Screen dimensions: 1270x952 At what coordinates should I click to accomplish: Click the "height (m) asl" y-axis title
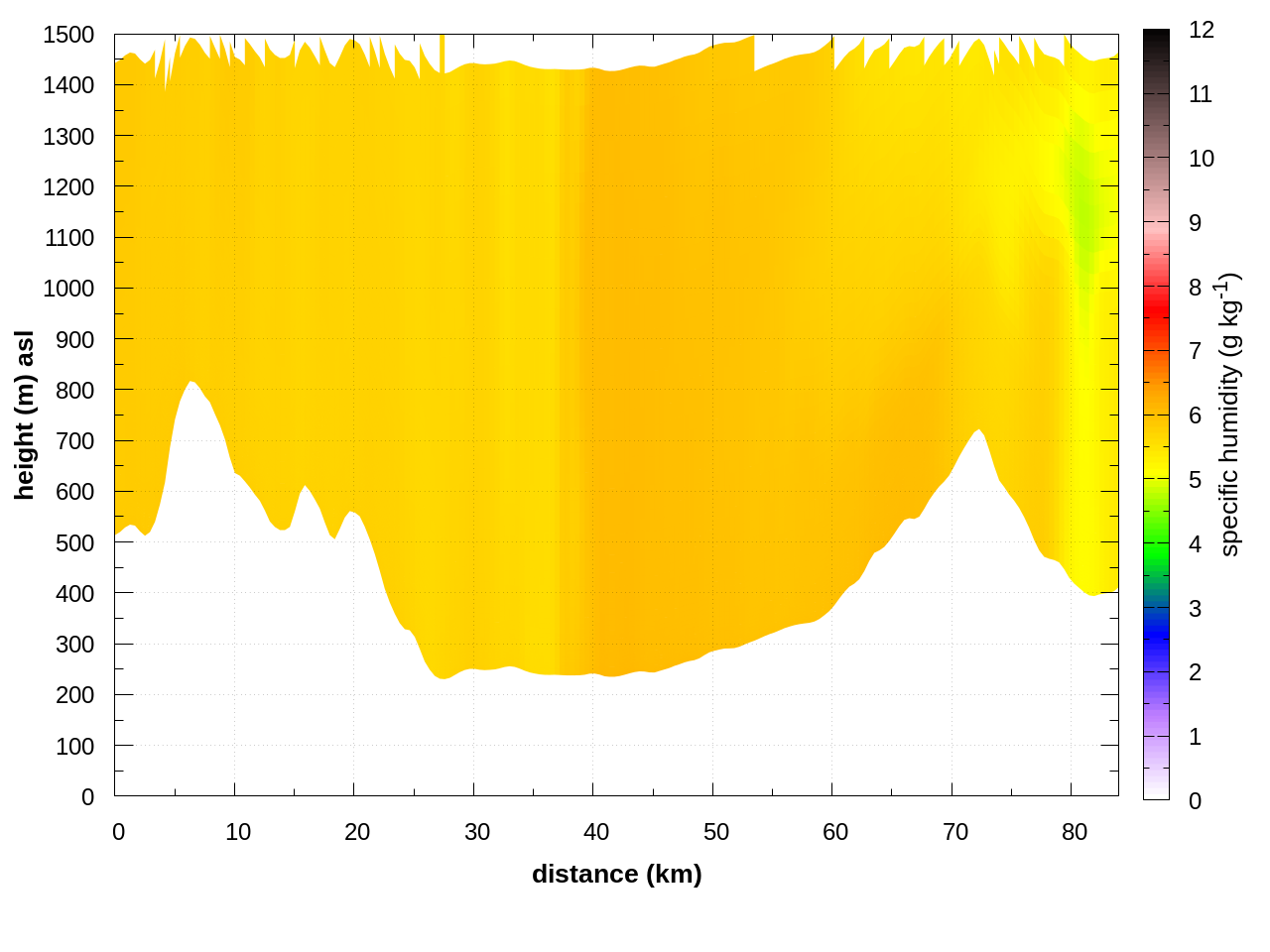coord(25,415)
